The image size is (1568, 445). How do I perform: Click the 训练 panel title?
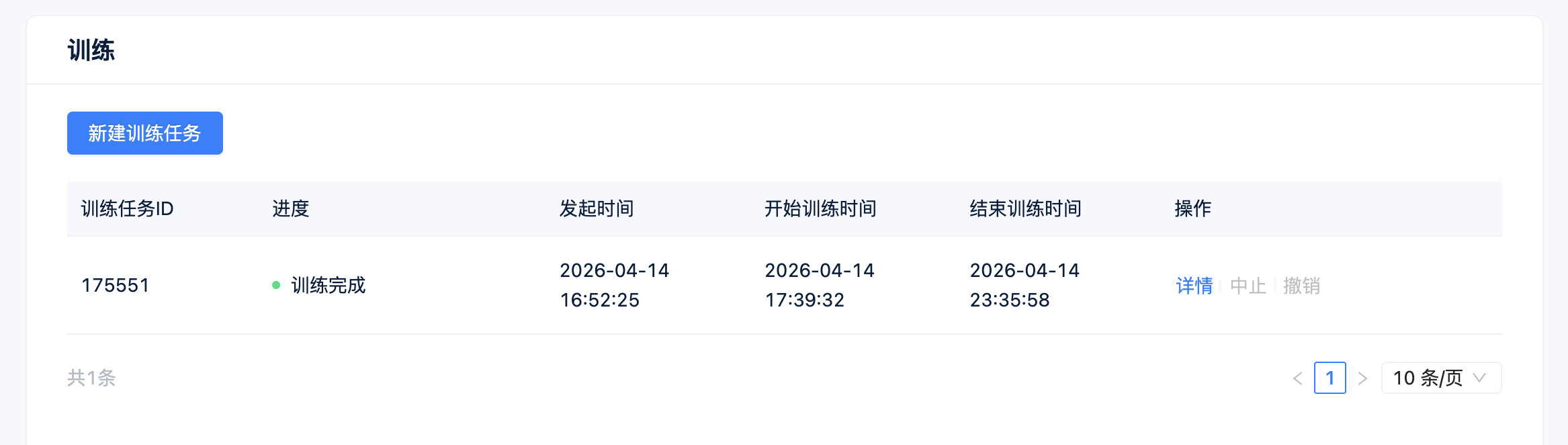(x=90, y=50)
